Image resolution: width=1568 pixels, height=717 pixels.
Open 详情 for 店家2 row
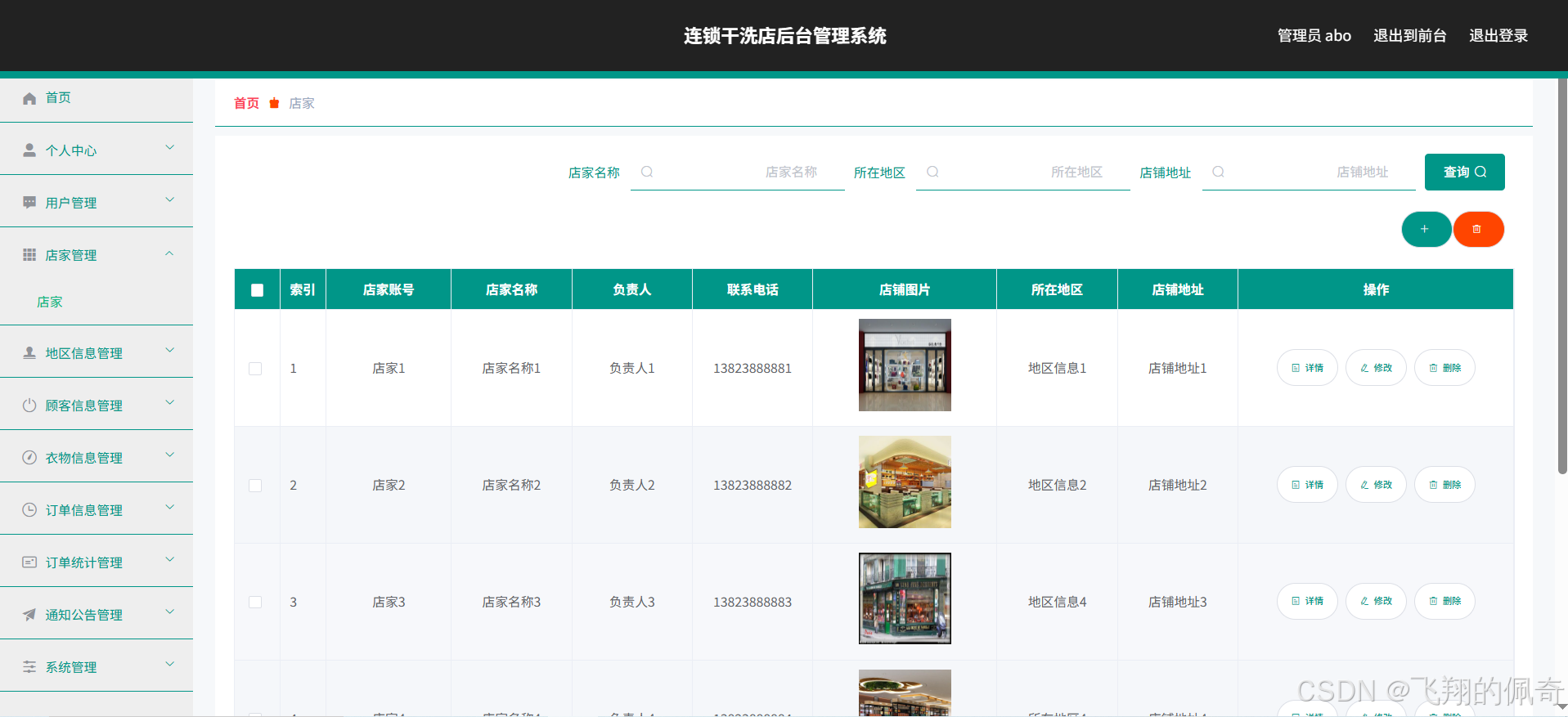pos(1307,485)
